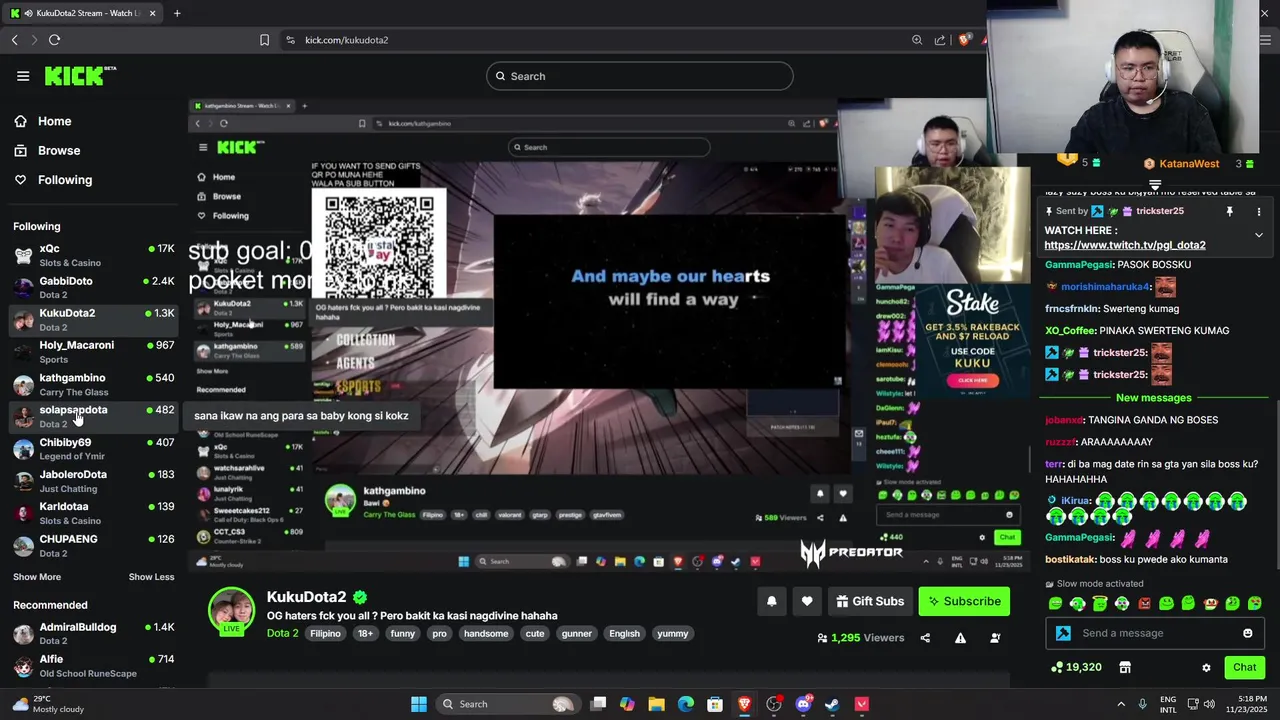Screen dimensions: 1280x720
Task: Send message with Chat button
Action: [1244, 667]
